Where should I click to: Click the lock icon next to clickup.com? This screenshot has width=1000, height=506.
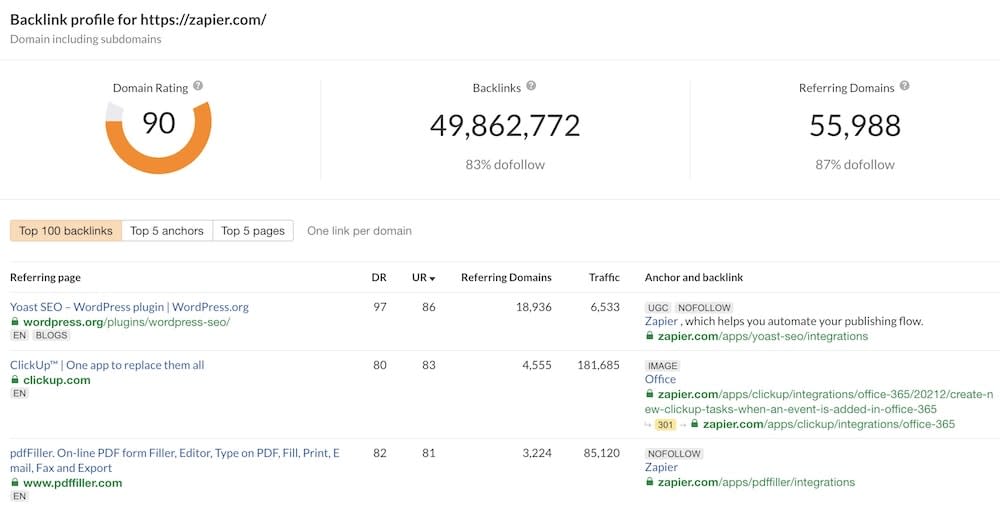coord(15,380)
